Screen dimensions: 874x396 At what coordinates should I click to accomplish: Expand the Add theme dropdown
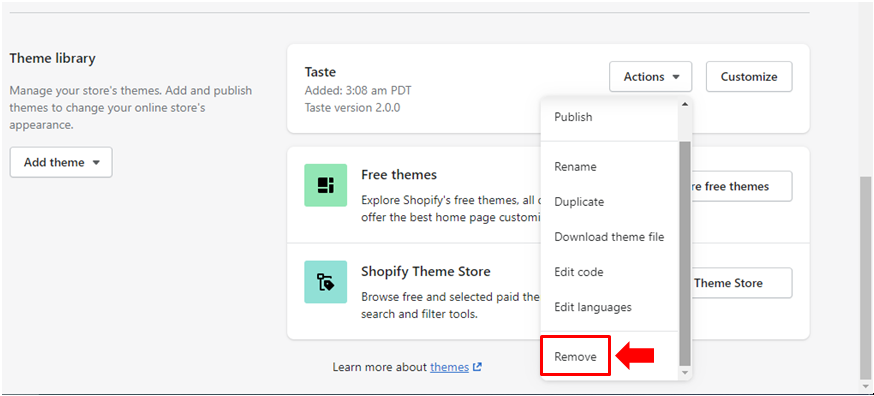point(61,162)
